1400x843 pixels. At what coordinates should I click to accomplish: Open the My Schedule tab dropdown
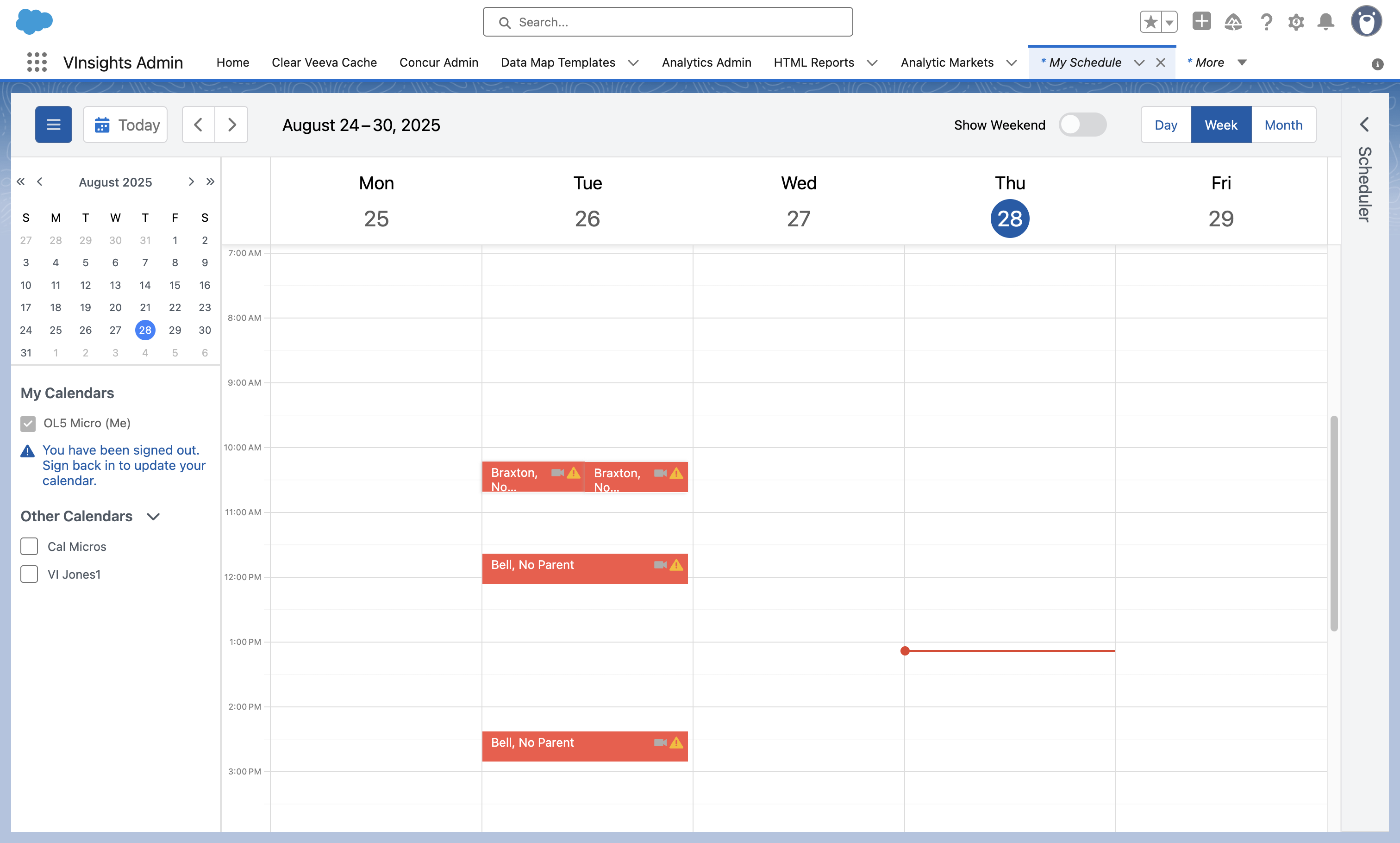click(1140, 62)
